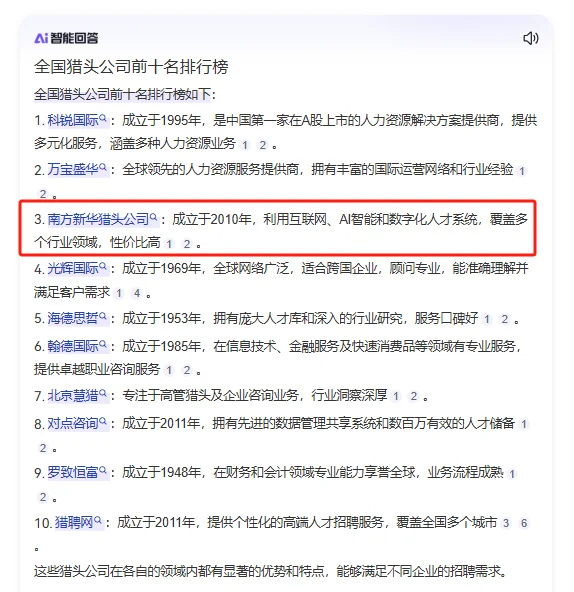574x592 pixels.
Task: Open the 对点咨询 link
Action: click(73, 424)
